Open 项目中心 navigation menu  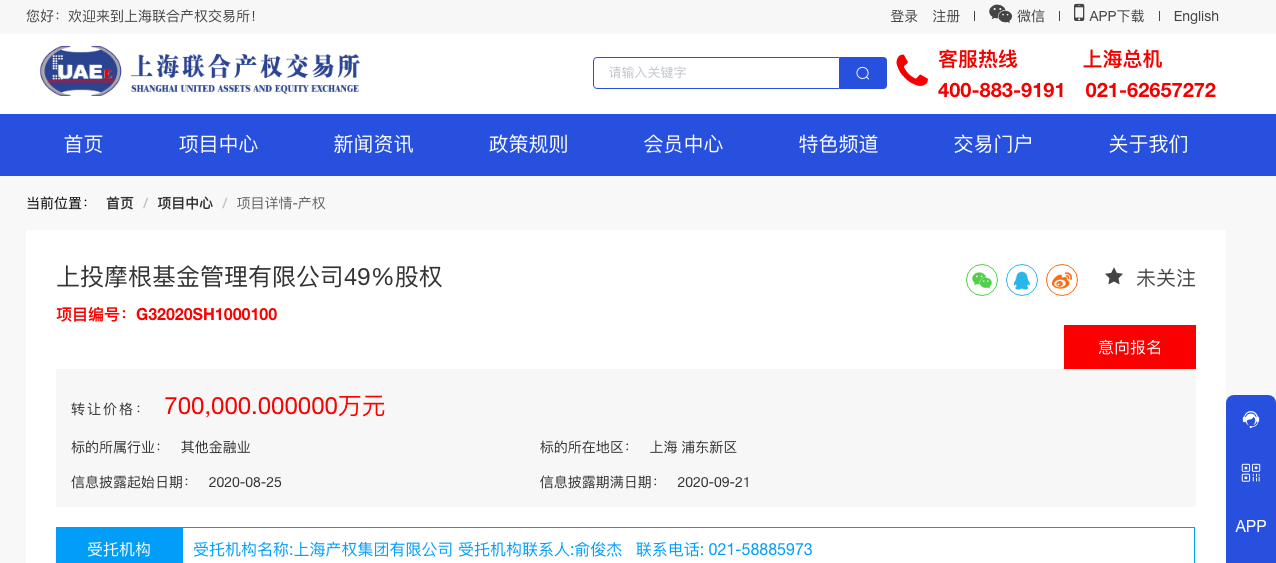pos(218,144)
